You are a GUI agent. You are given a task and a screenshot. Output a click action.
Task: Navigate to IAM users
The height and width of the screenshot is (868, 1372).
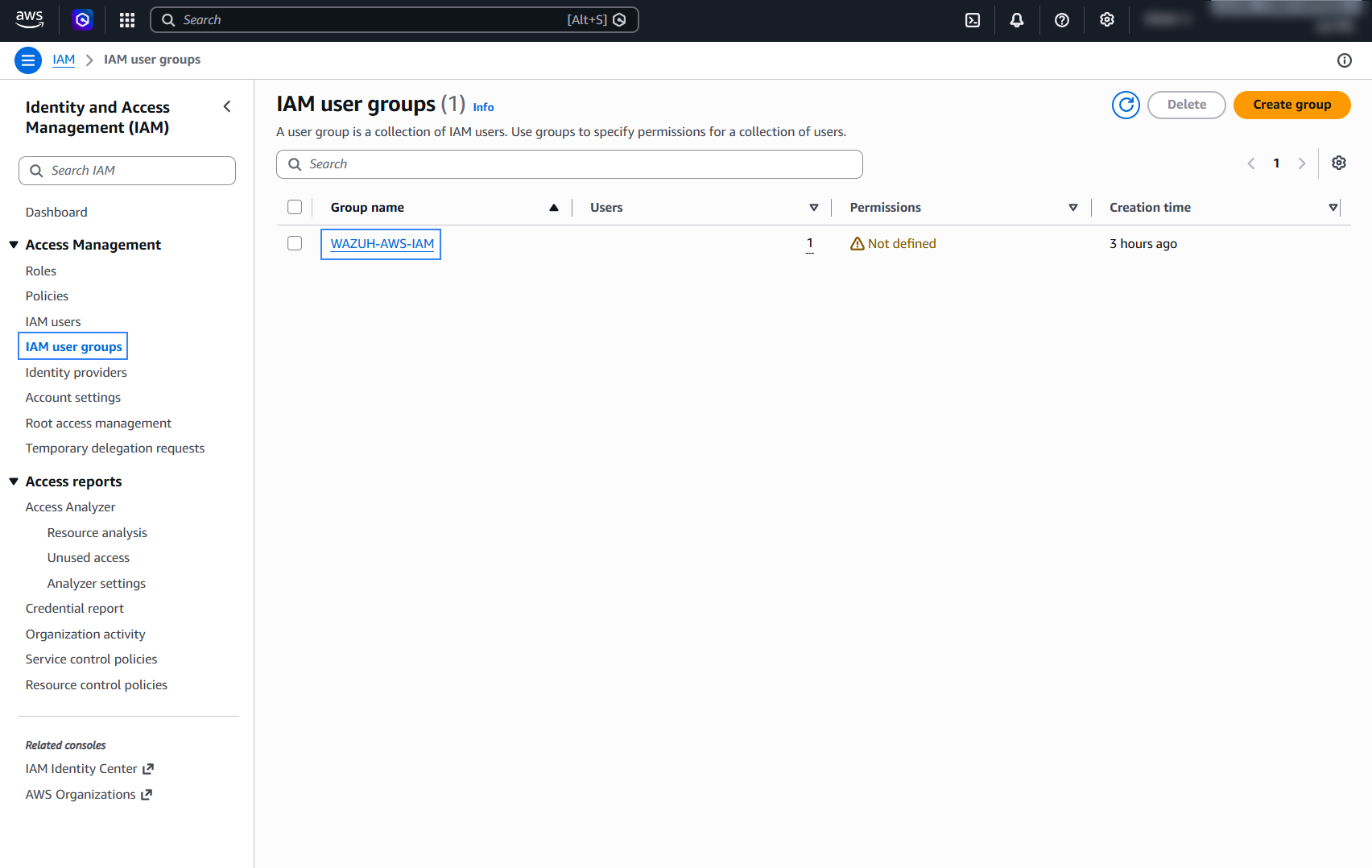click(x=53, y=322)
